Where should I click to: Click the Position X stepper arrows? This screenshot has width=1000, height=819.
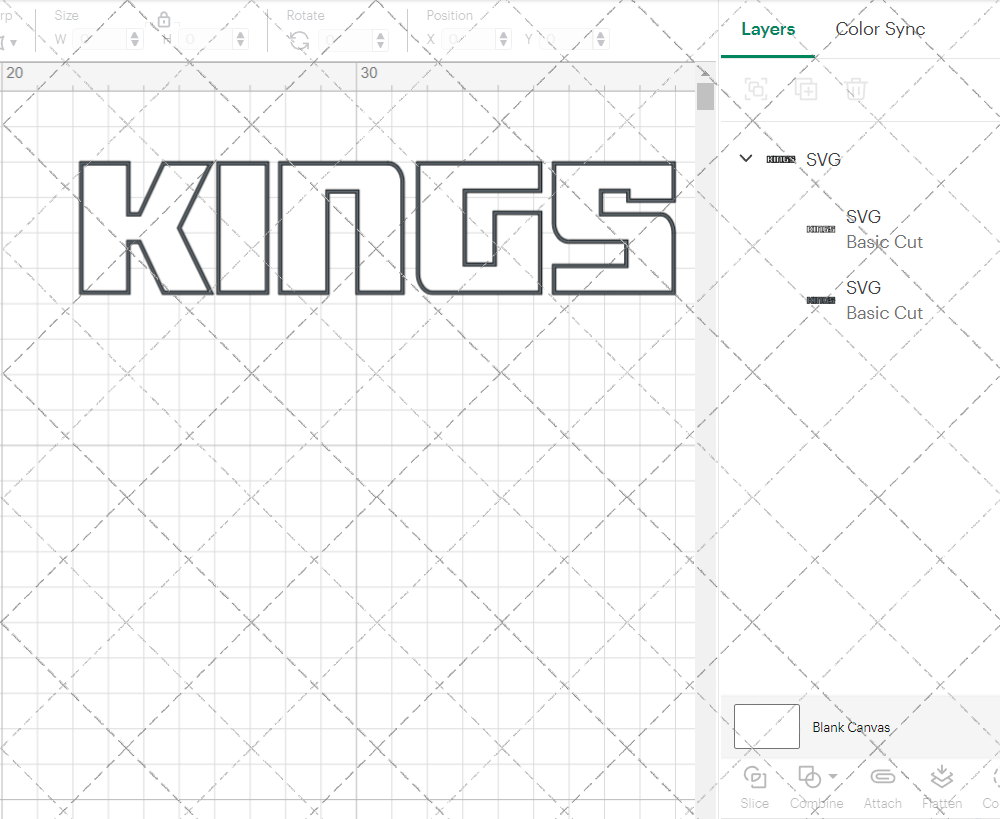(x=503, y=40)
